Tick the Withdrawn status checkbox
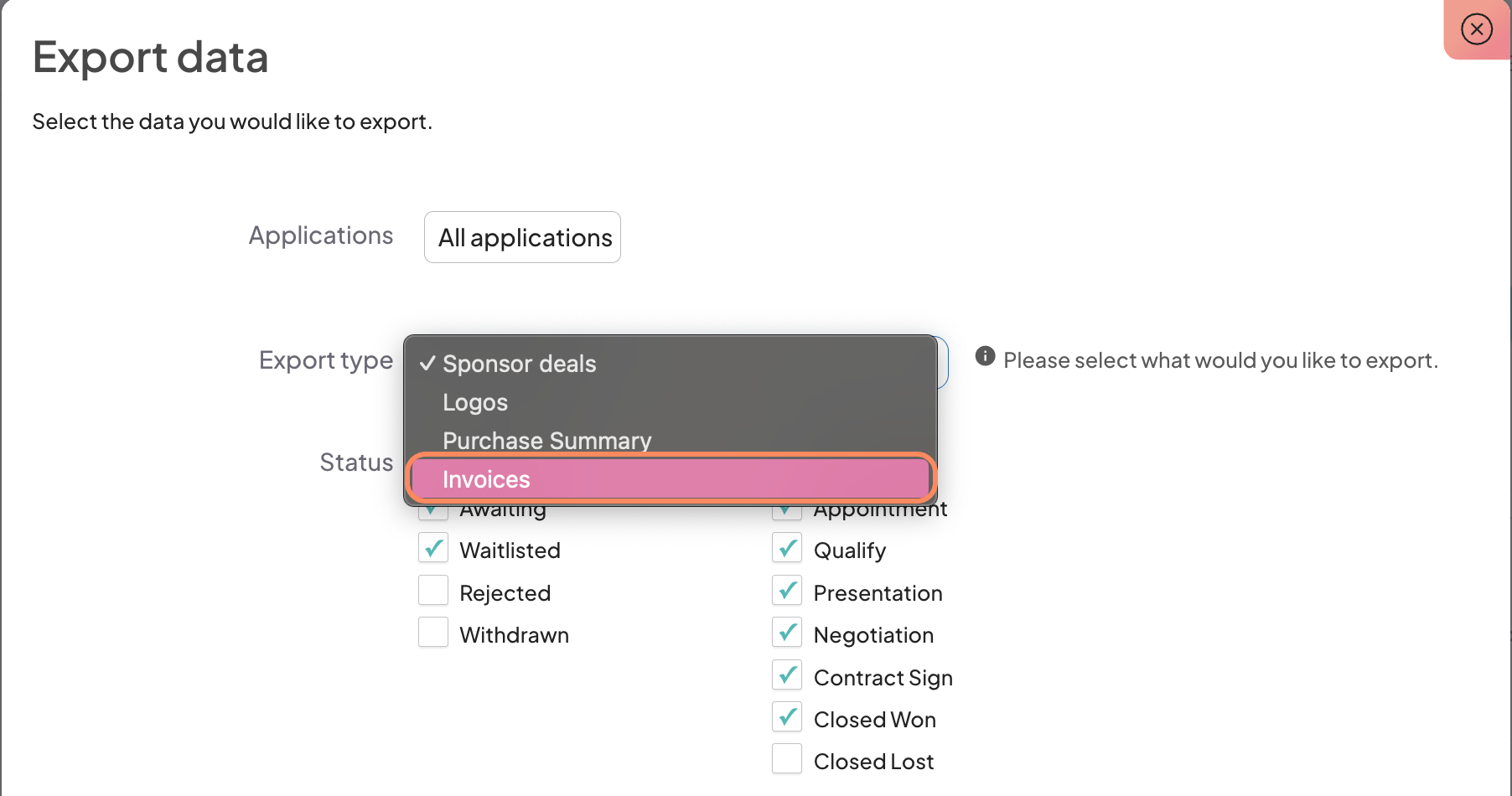 433,633
